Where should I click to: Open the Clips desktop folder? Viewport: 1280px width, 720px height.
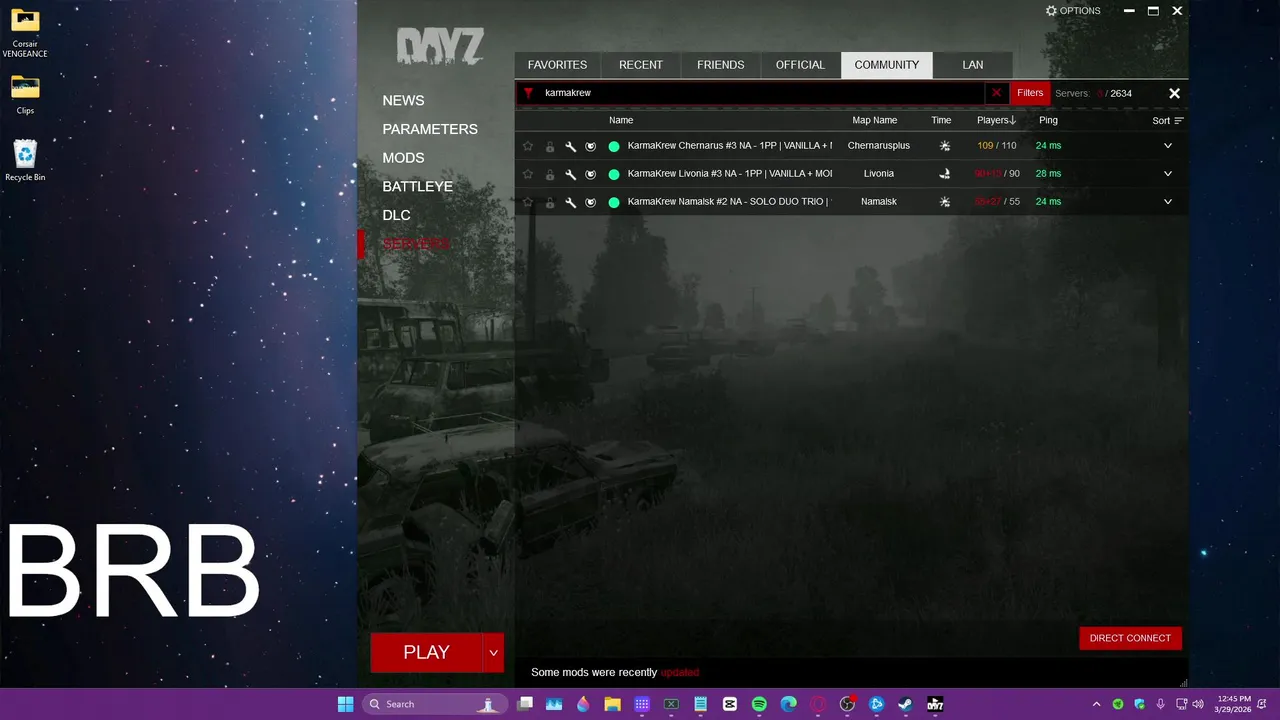pyautogui.click(x=25, y=96)
